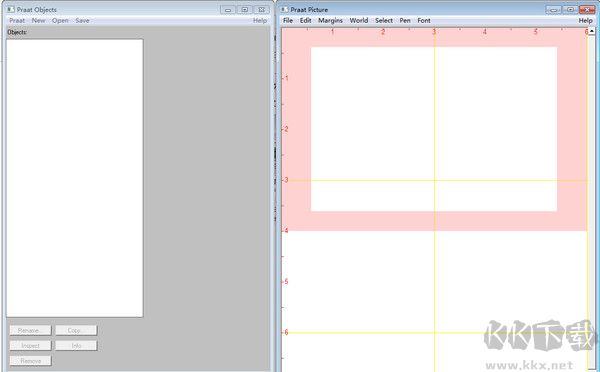The height and width of the screenshot is (372, 600).
Task: Click the Praat Objects window title icon
Action: point(11,9)
